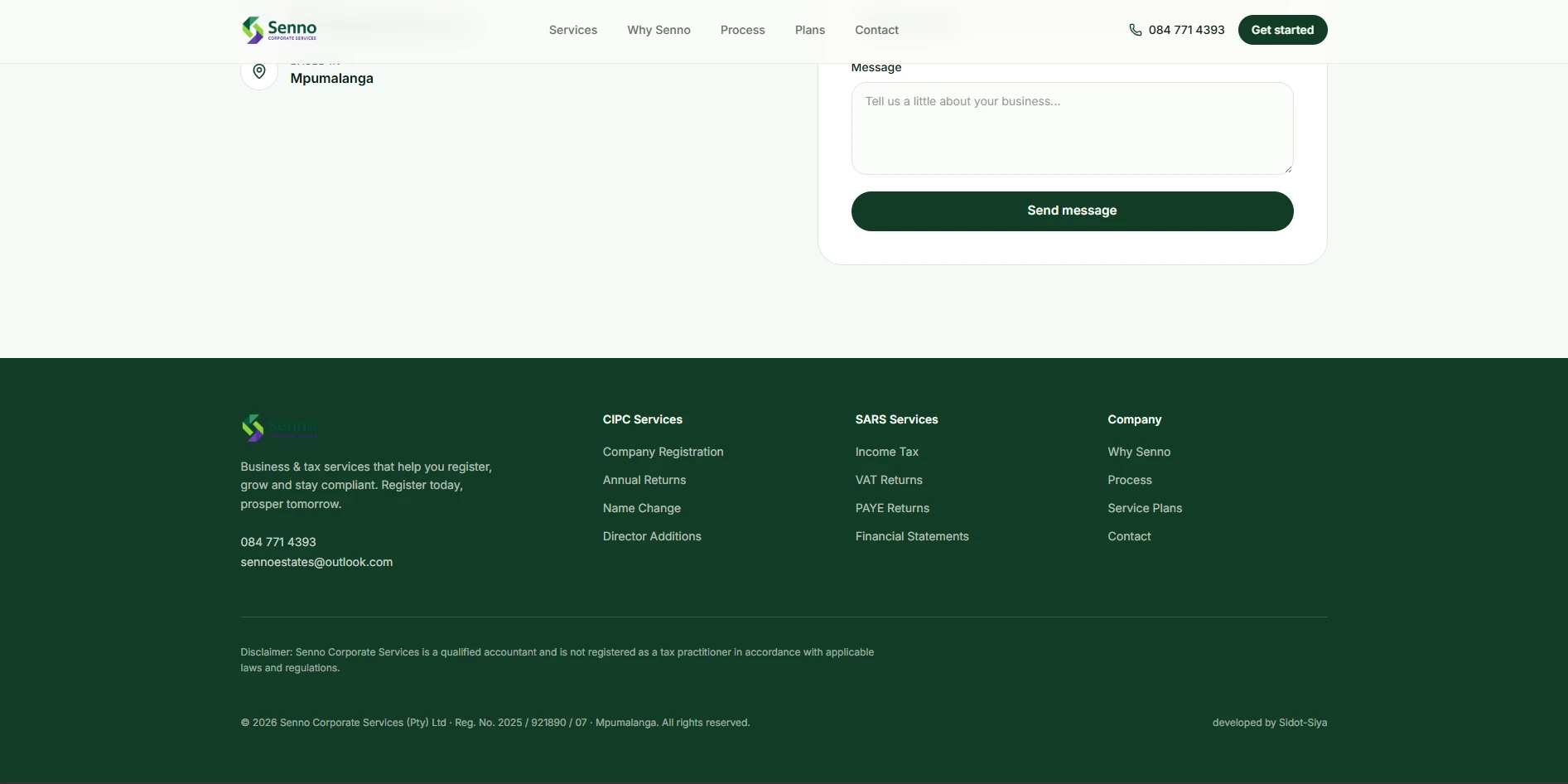The image size is (1568, 784).
Task: Click the textarea resize handle corner
Action: coord(1288,169)
